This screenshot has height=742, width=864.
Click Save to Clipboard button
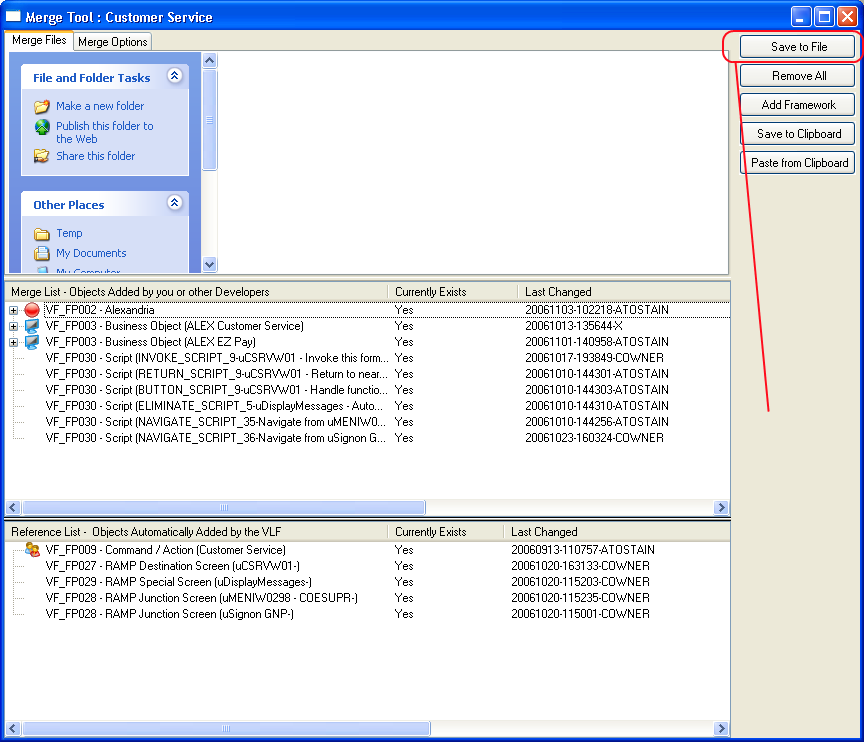click(x=797, y=134)
